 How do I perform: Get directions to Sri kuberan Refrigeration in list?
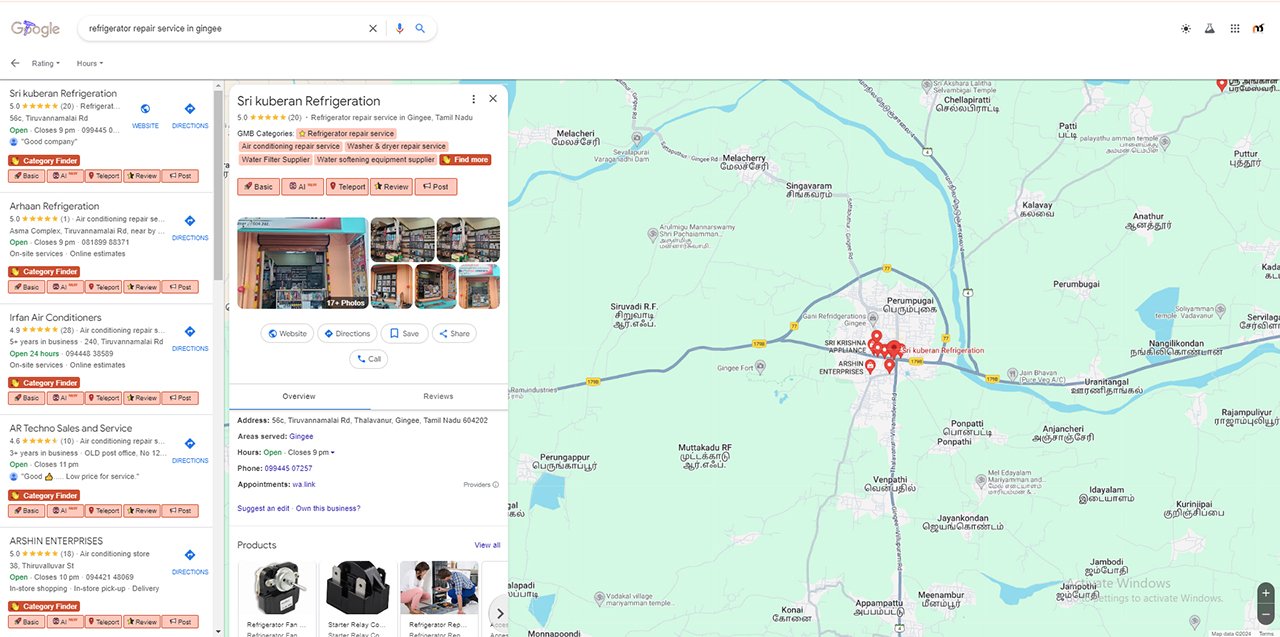click(x=190, y=115)
